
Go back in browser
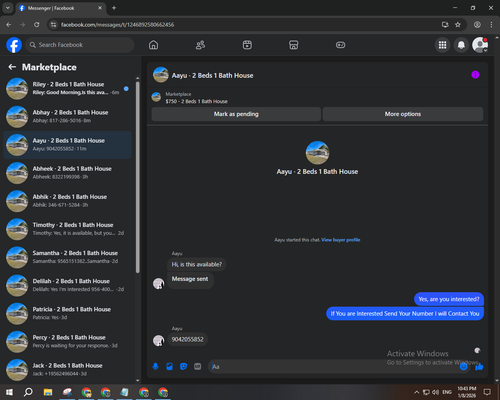tap(9, 25)
